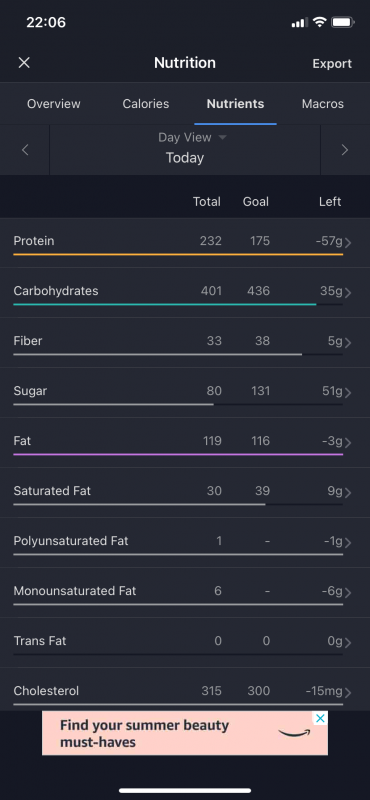The height and width of the screenshot is (800, 370).
Task: Switch to the Overview tab
Action: [x=54, y=104]
